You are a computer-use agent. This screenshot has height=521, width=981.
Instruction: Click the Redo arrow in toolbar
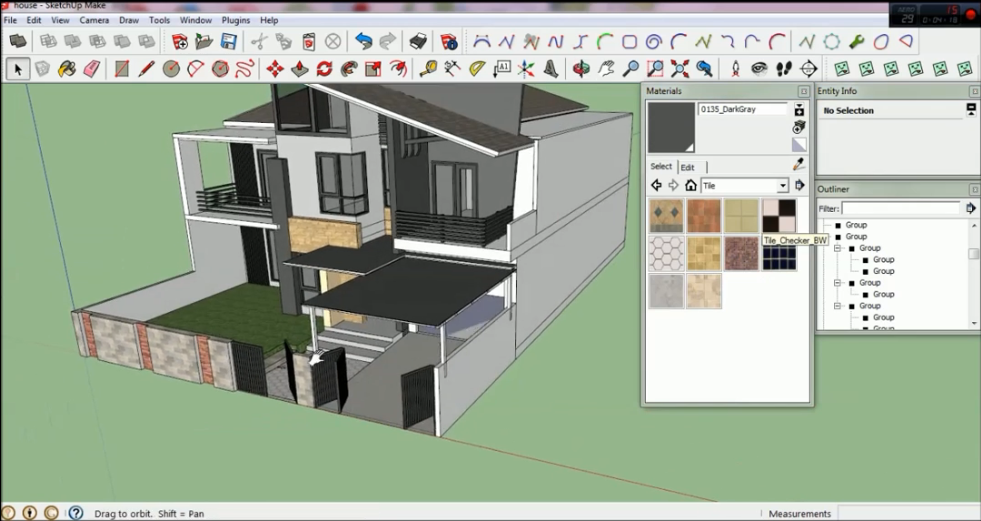[388, 42]
